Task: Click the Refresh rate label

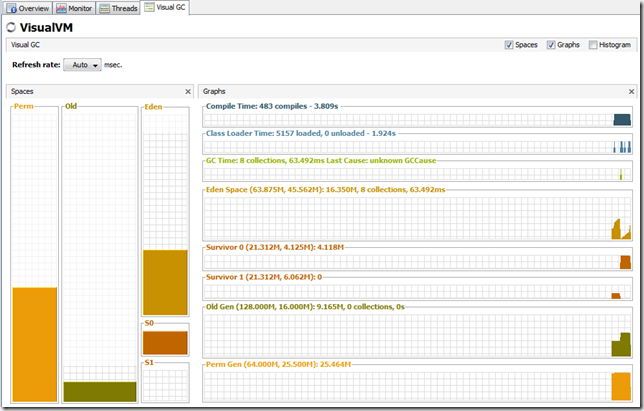Action: tap(36, 65)
